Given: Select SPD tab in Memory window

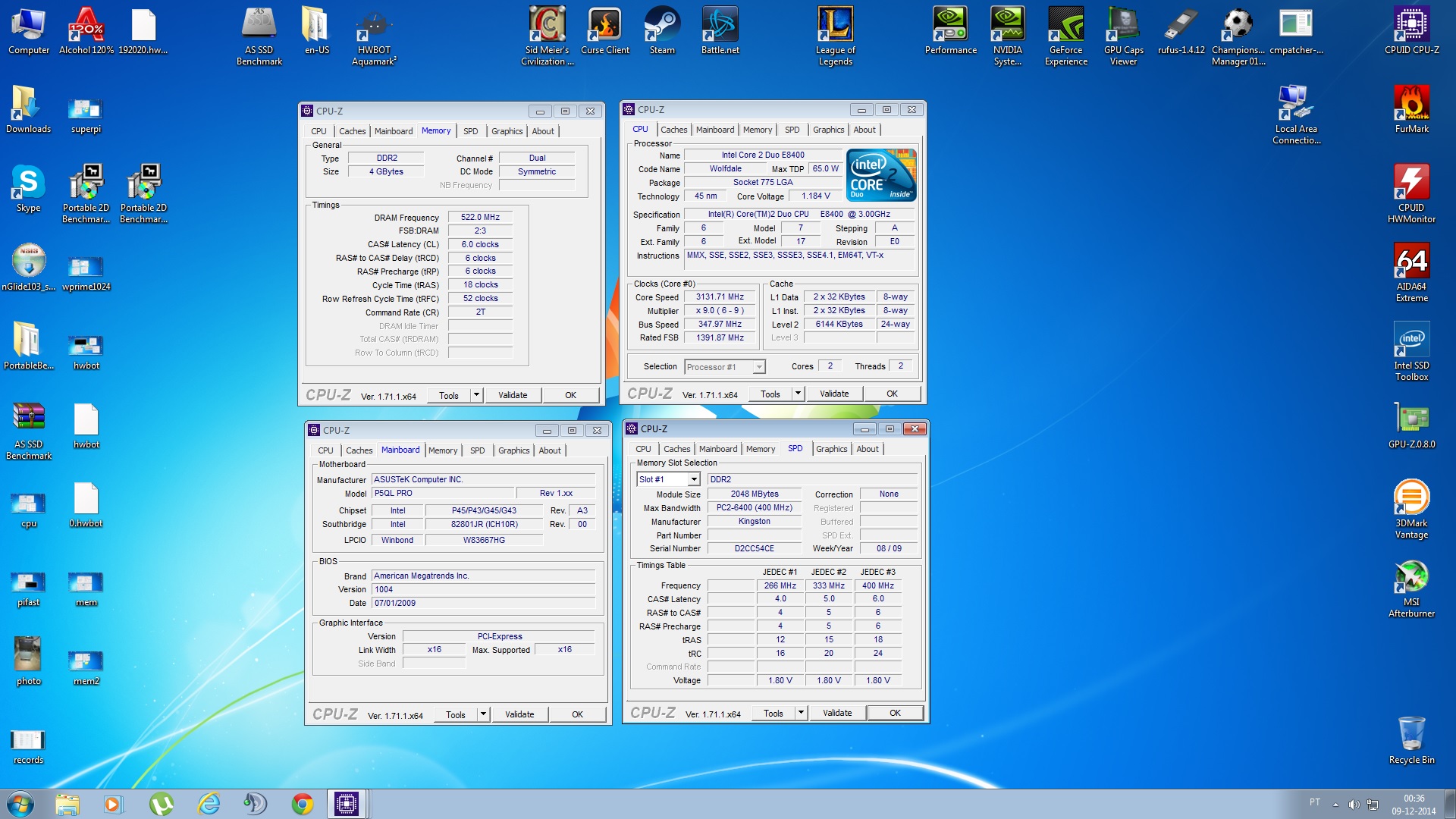Looking at the screenshot, I should pos(470,131).
